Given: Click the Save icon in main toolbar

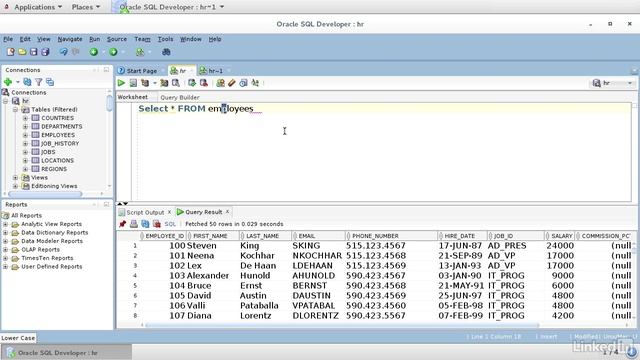Looking at the screenshot, I should pyautogui.click(x=33, y=52).
